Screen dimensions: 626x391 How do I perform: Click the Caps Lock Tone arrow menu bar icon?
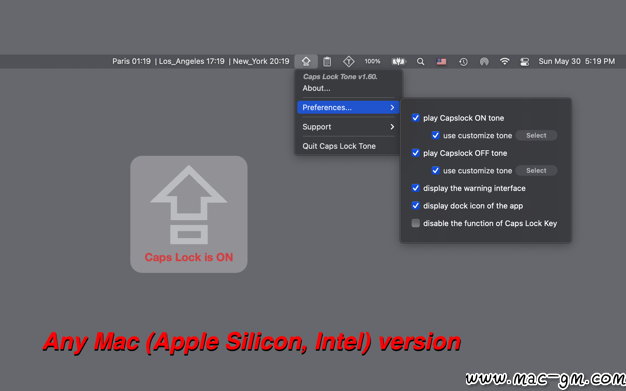(306, 62)
